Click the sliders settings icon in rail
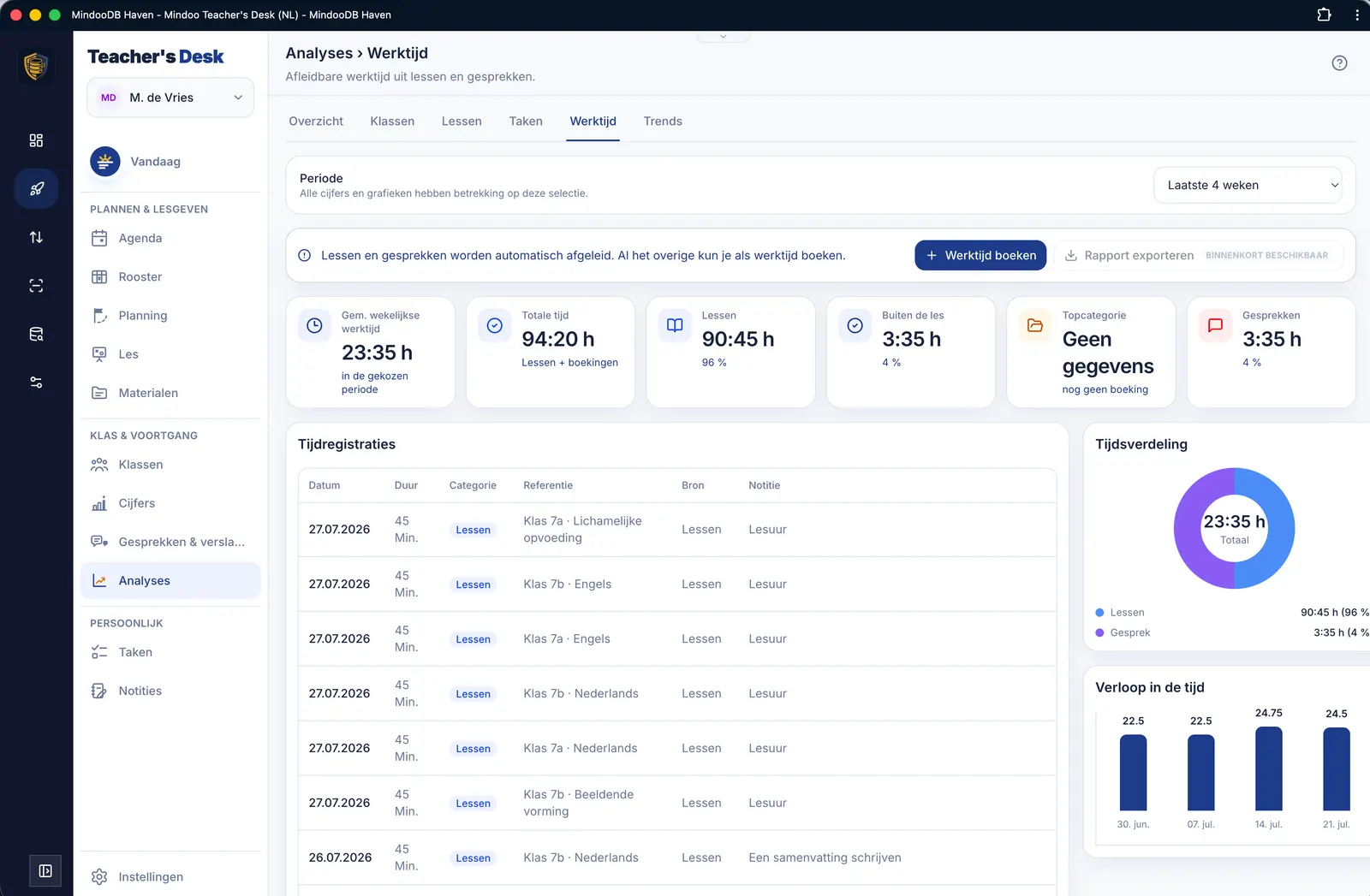The image size is (1370, 896). point(36,383)
